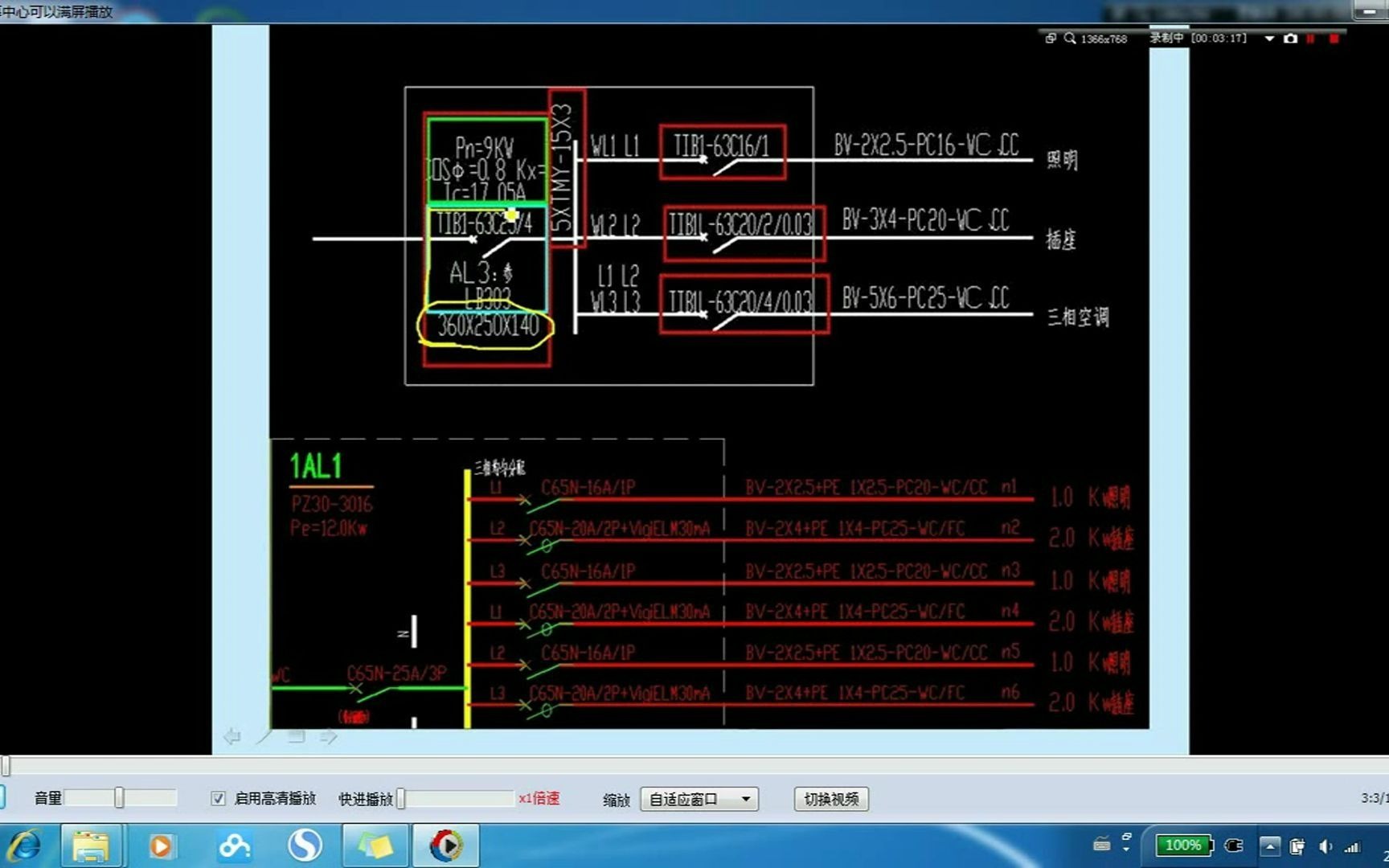The width and height of the screenshot is (1389, 868).
Task: Click the 录制中 recording timer text
Action: point(1198,38)
